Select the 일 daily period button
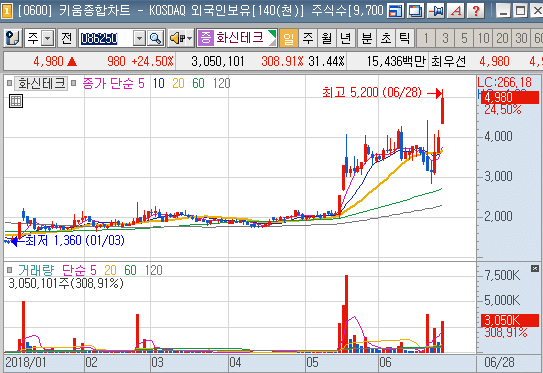The width and height of the screenshot is (543, 373). click(288, 38)
